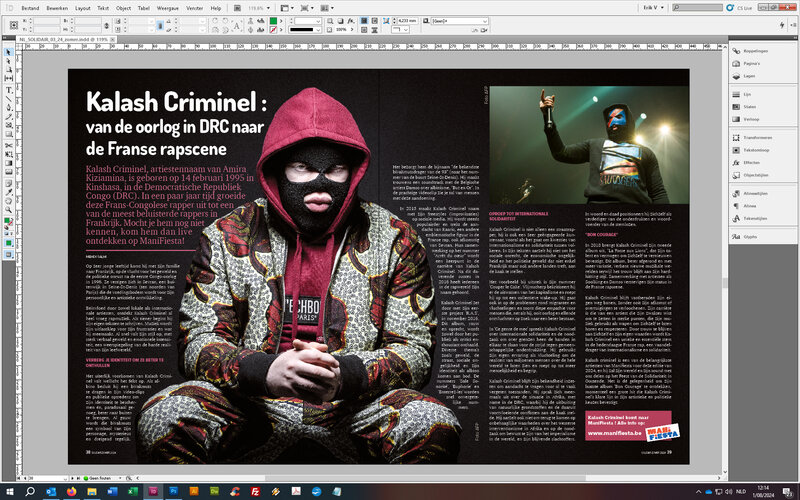Select the Pen tool
Screen dimensions: 800x500
[x=9, y=108]
